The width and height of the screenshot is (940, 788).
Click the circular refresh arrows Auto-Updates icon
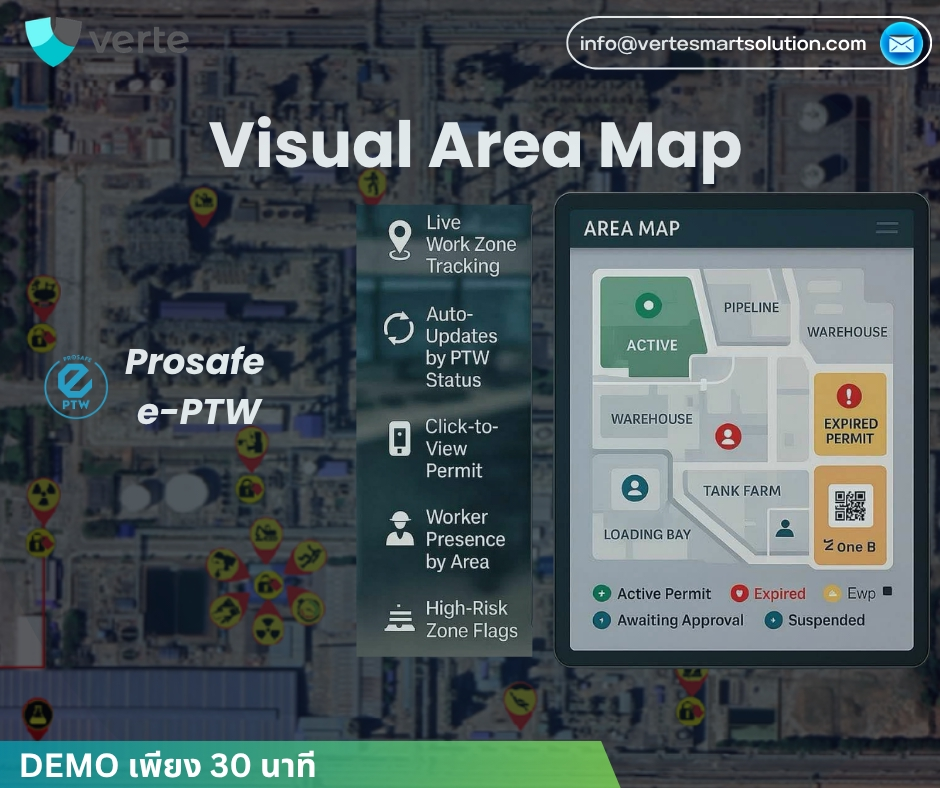[x=399, y=329]
